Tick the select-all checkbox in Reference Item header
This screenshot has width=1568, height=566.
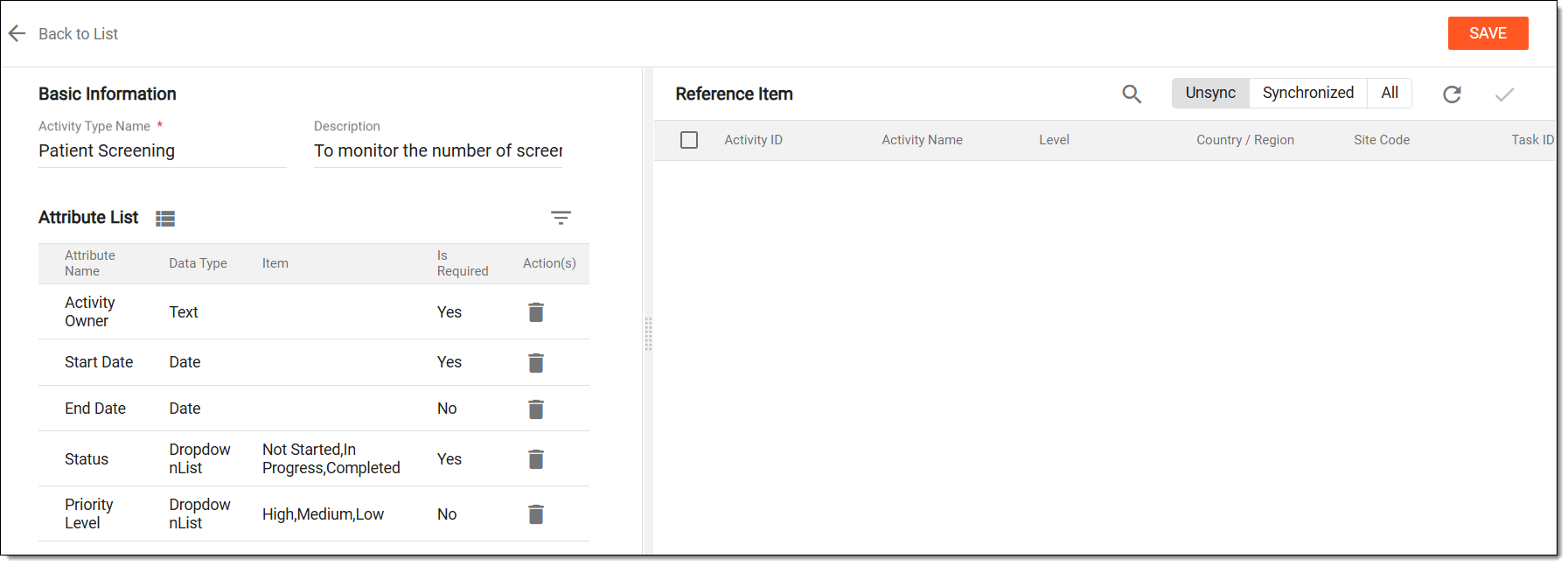pyautogui.click(x=689, y=140)
